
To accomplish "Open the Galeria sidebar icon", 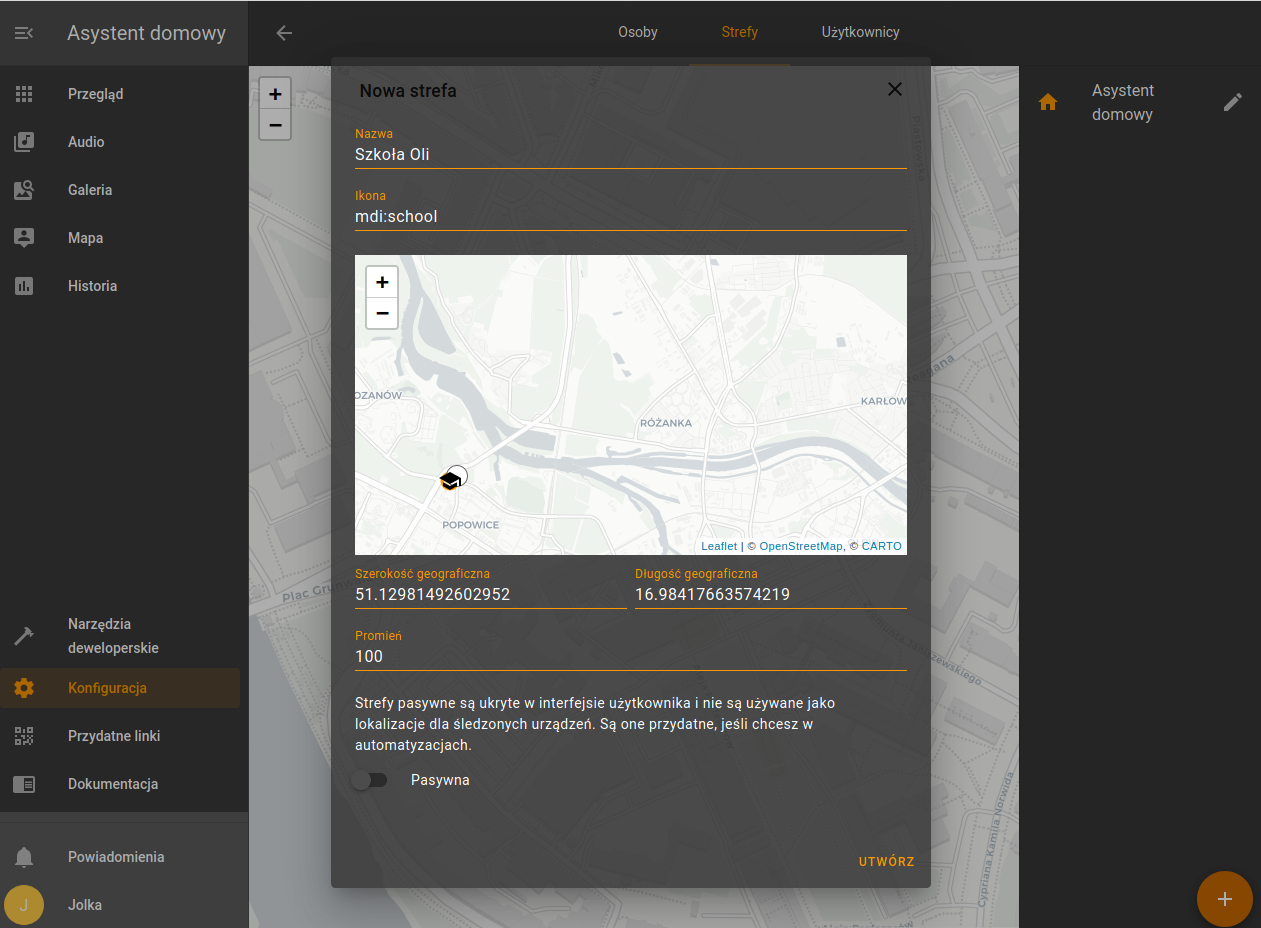I will click(x=24, y=190).
